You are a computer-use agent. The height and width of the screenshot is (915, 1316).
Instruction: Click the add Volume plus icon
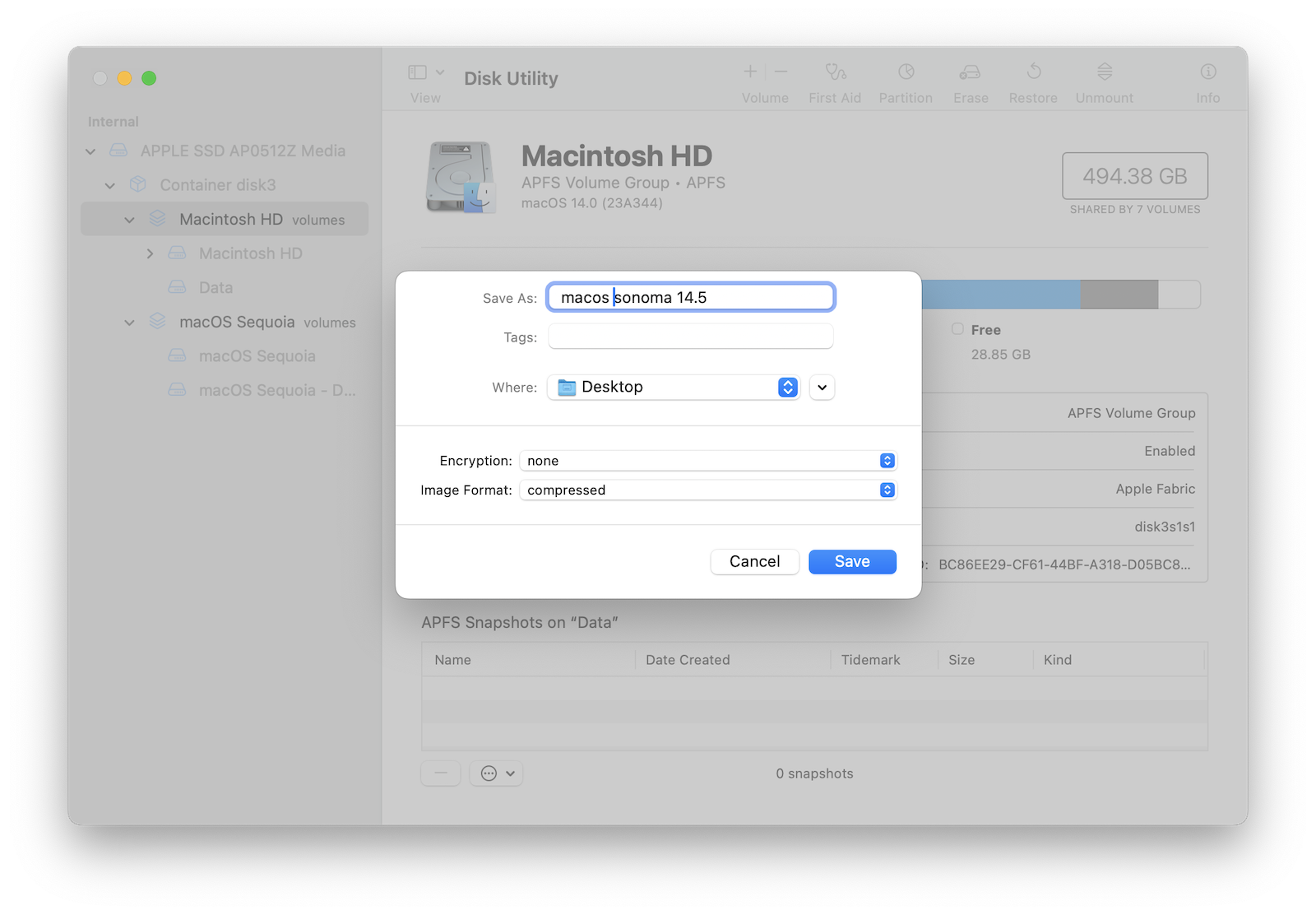750,72
